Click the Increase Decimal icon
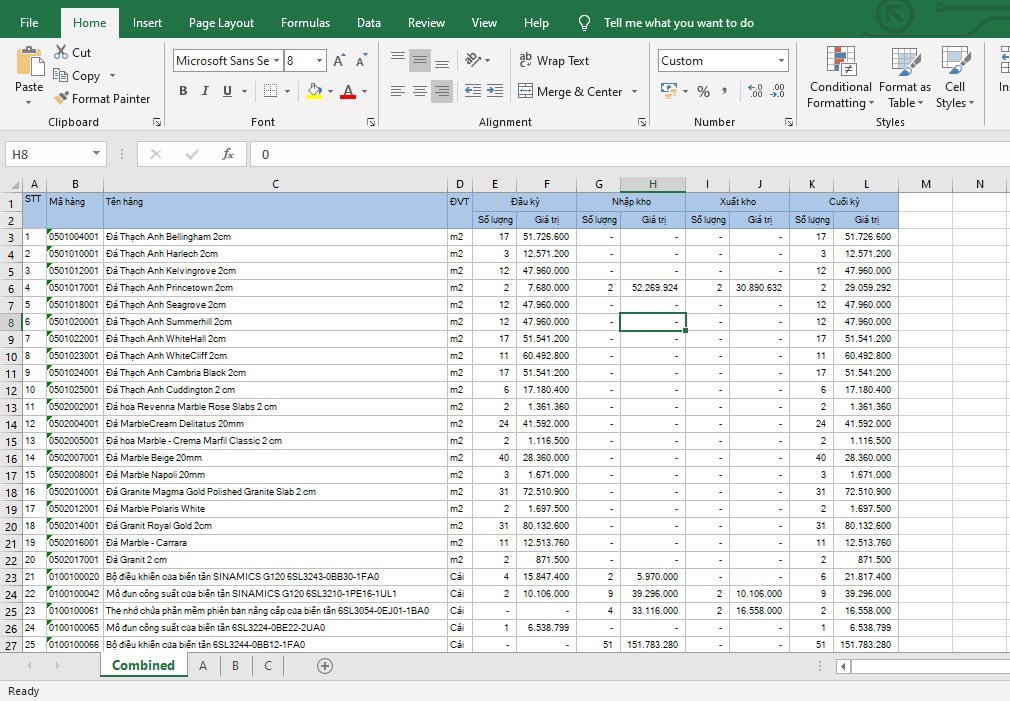 (x=754, y=91)
